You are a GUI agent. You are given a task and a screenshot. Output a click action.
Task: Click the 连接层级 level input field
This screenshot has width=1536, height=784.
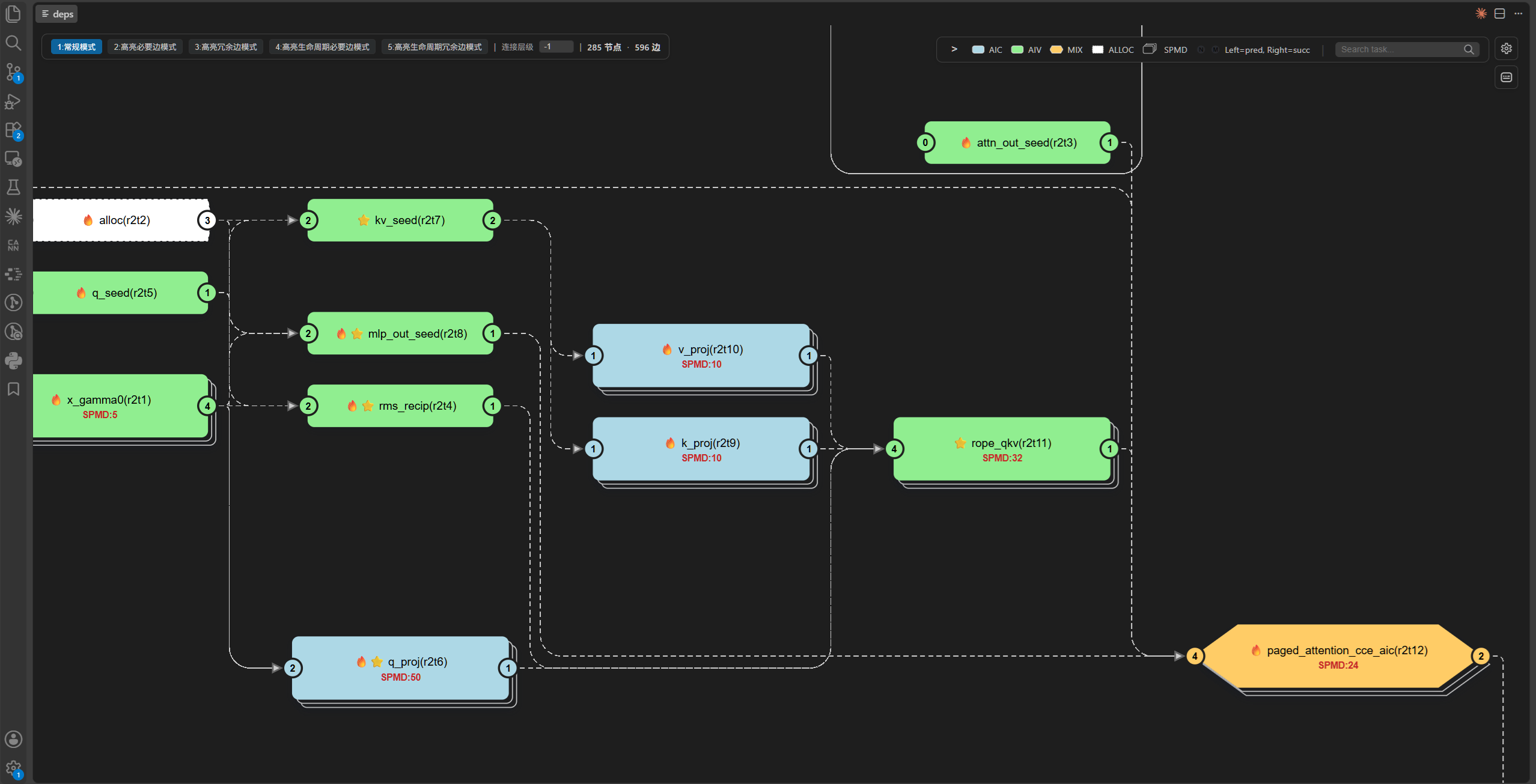click(x=556, y=47)
